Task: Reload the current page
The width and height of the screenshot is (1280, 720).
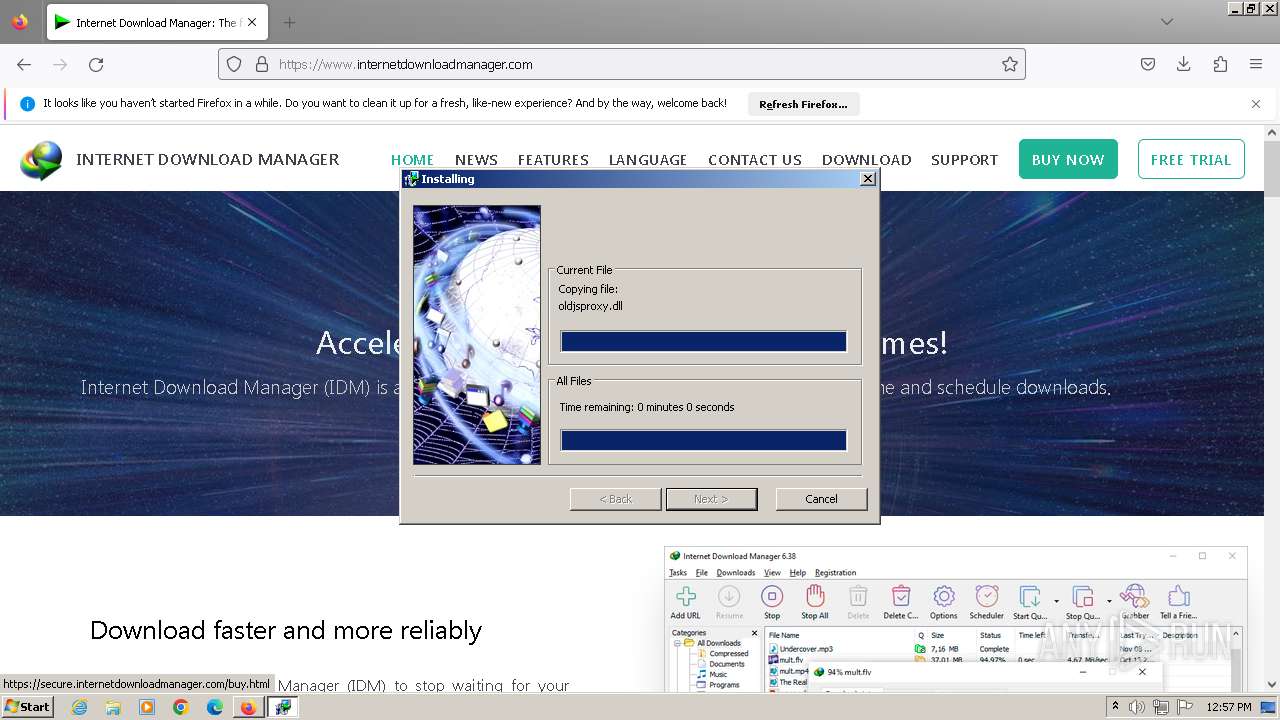Action: pyautogui.click(x=96, y=64)
